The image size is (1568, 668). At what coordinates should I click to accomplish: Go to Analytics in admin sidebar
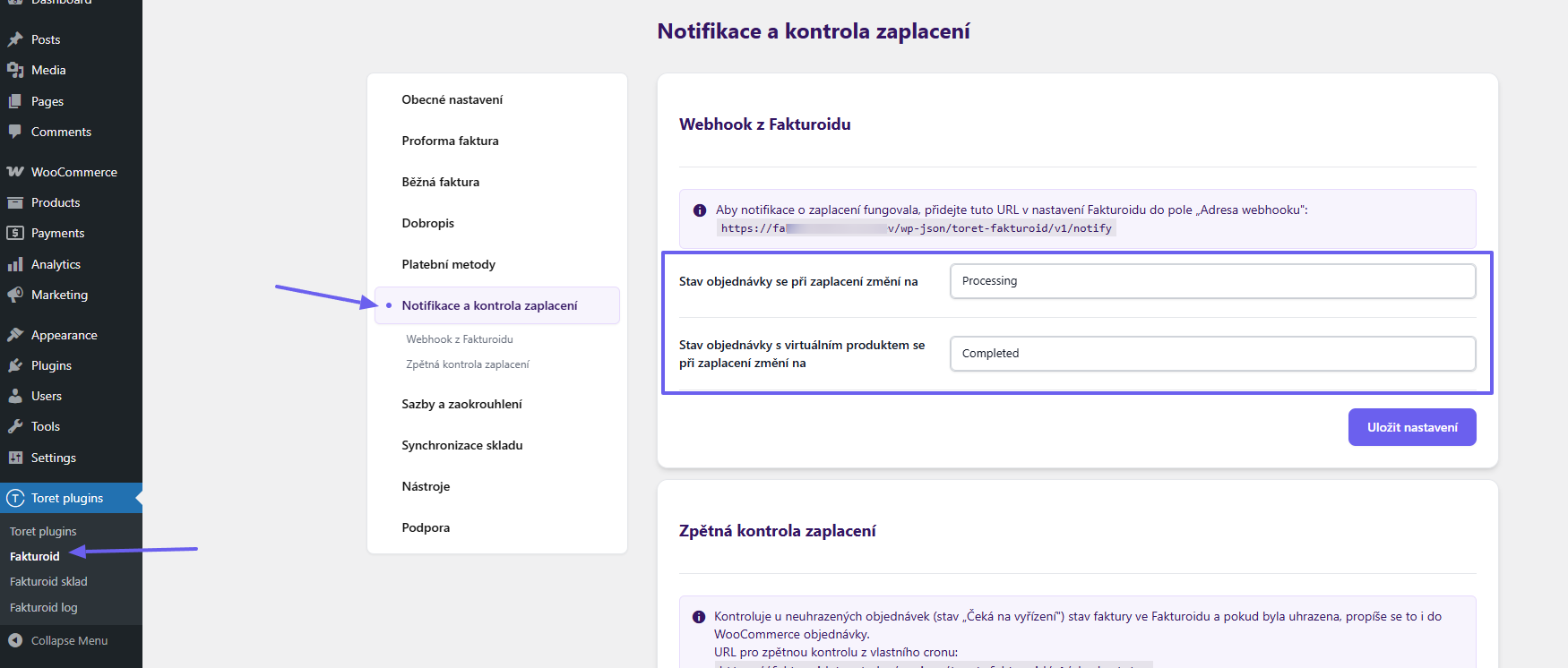pos(71,264)
